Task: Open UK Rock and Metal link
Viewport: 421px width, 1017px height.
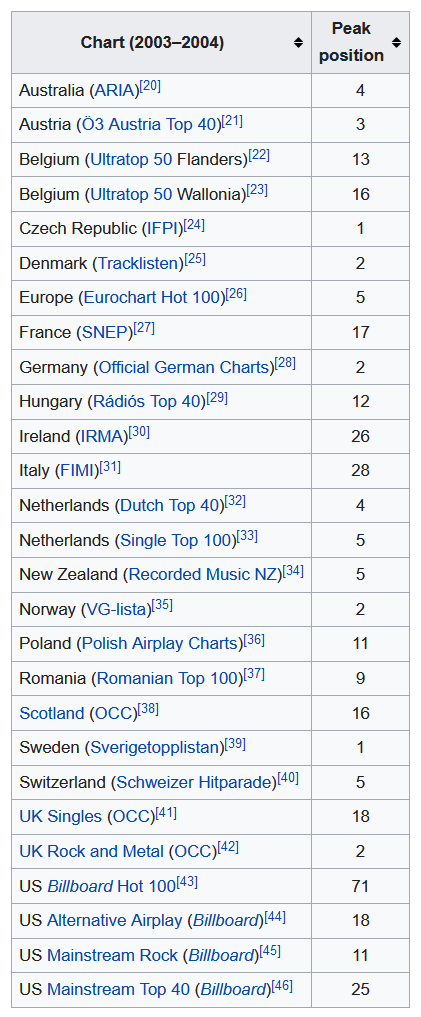Action: click(x=91, y=852)
